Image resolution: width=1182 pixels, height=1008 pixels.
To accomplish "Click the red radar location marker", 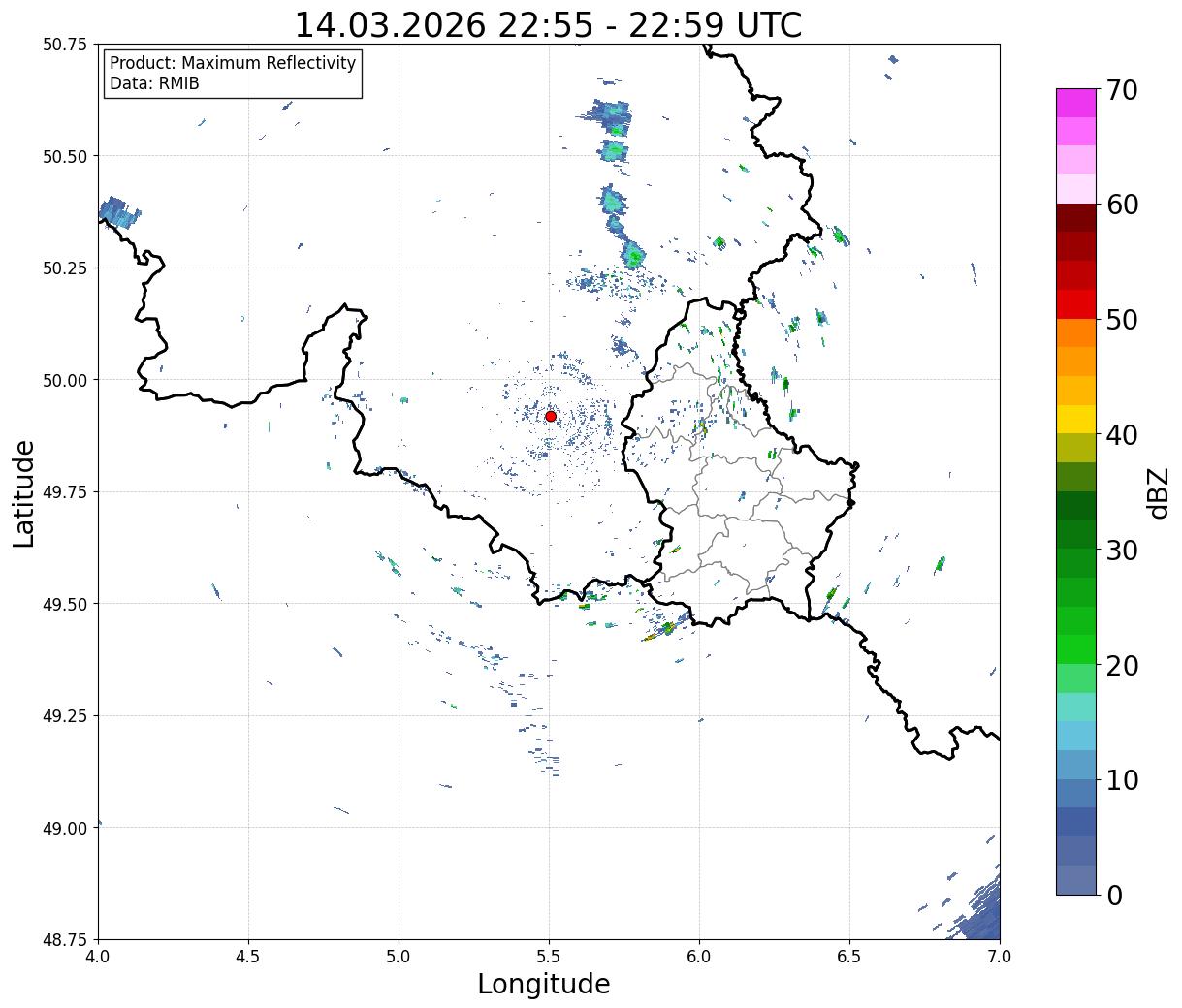I will (x=551, y=416).
